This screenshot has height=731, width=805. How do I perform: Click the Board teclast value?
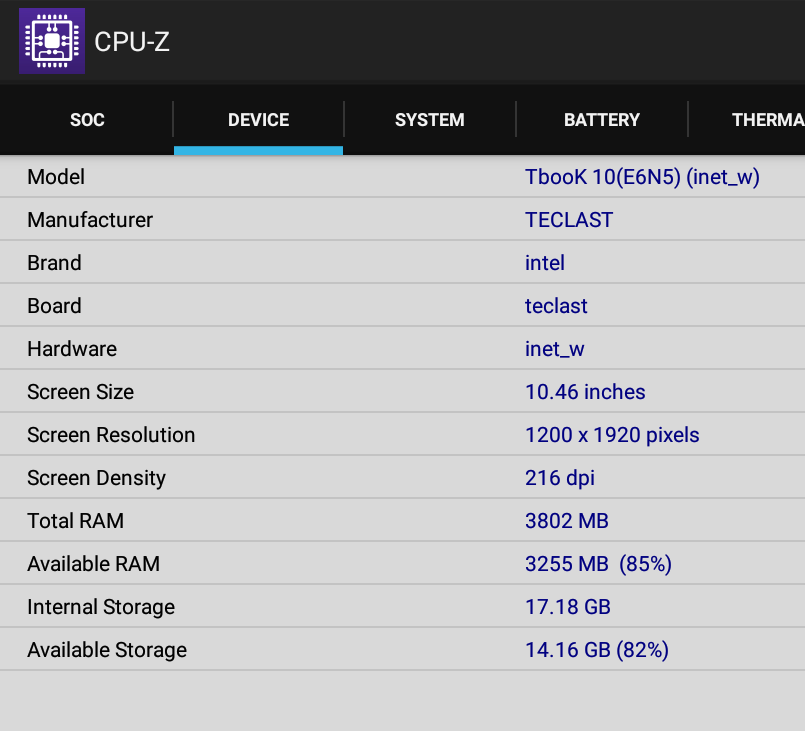[x=556, y=306]
